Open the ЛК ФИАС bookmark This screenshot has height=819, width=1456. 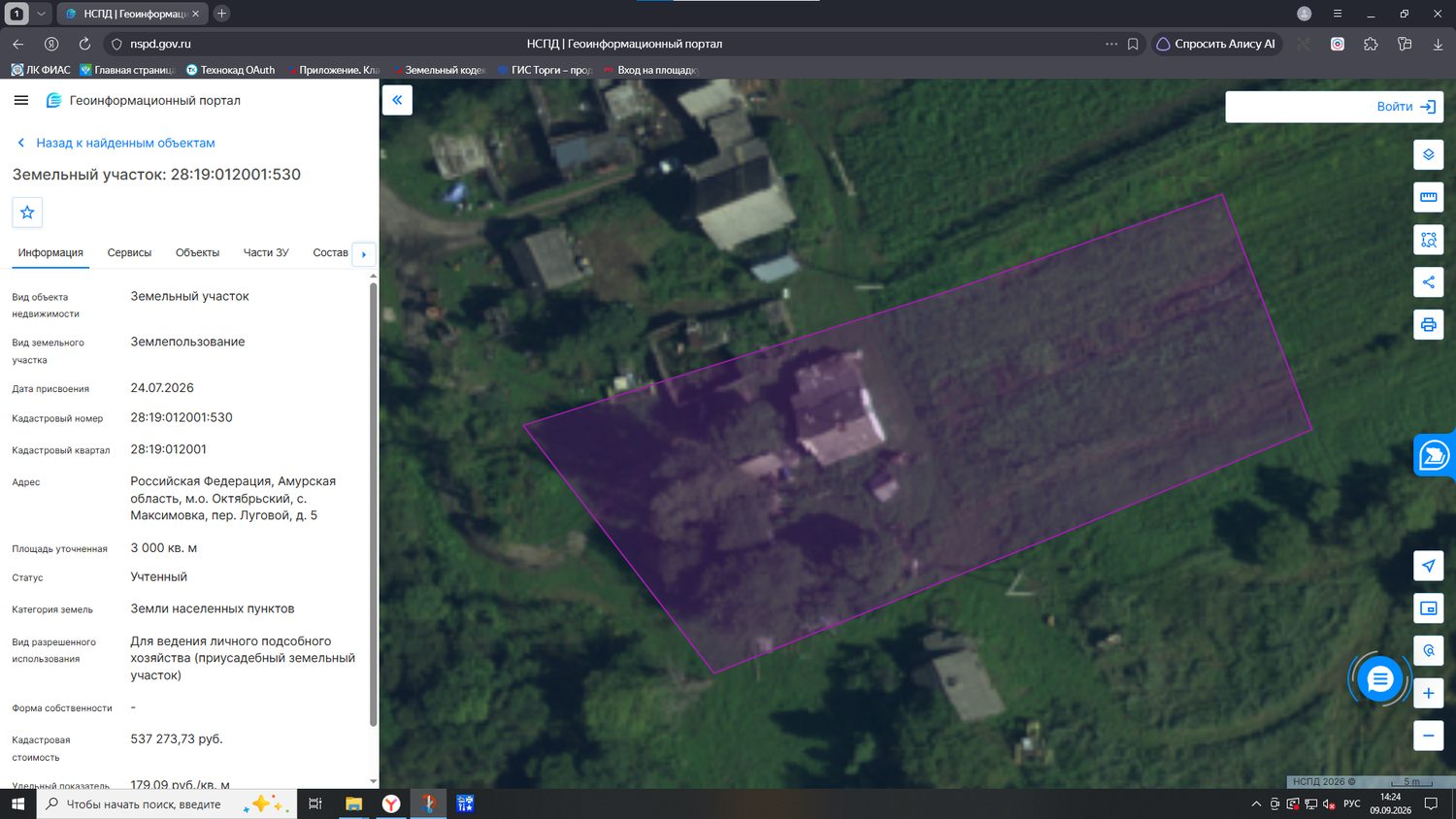point(41,70)
